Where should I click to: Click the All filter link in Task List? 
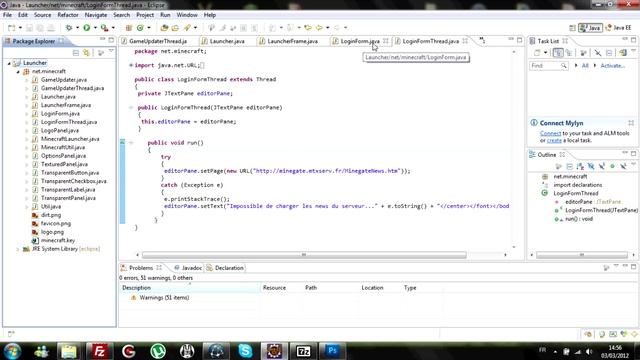(585, 66)
